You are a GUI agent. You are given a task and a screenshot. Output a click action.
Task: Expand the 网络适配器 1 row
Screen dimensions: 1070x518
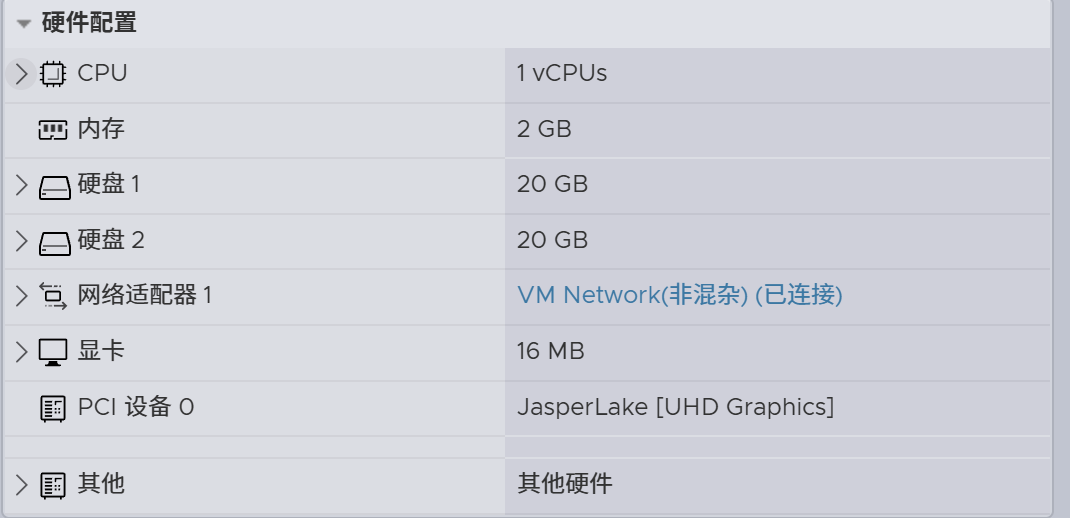click(x=22, y=296)
